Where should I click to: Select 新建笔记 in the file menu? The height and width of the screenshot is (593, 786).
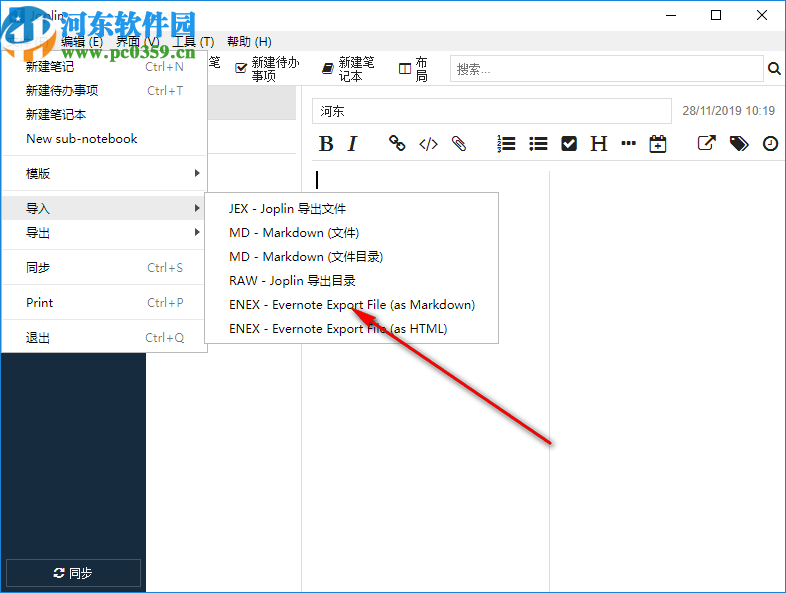pos(104,67)
